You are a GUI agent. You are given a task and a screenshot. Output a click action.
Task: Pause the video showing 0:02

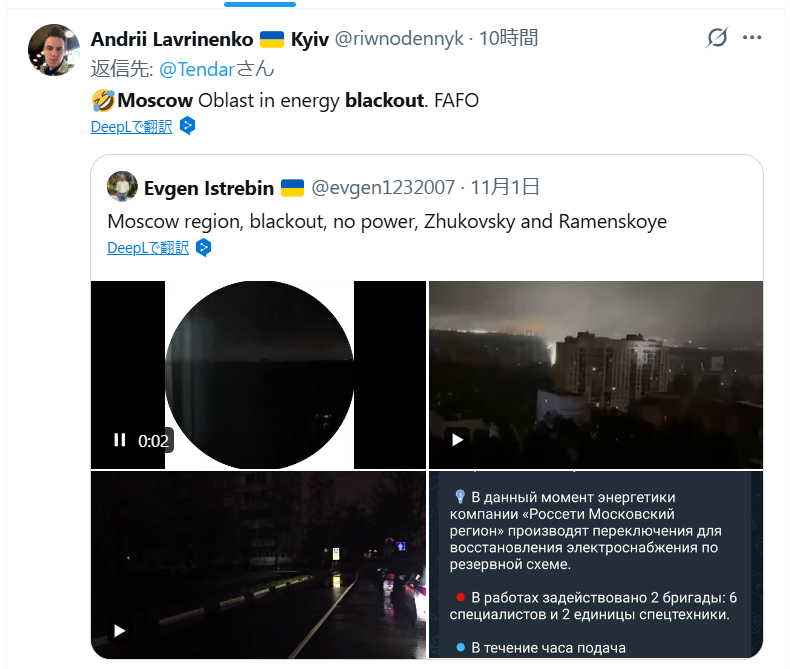pos(120,440)
